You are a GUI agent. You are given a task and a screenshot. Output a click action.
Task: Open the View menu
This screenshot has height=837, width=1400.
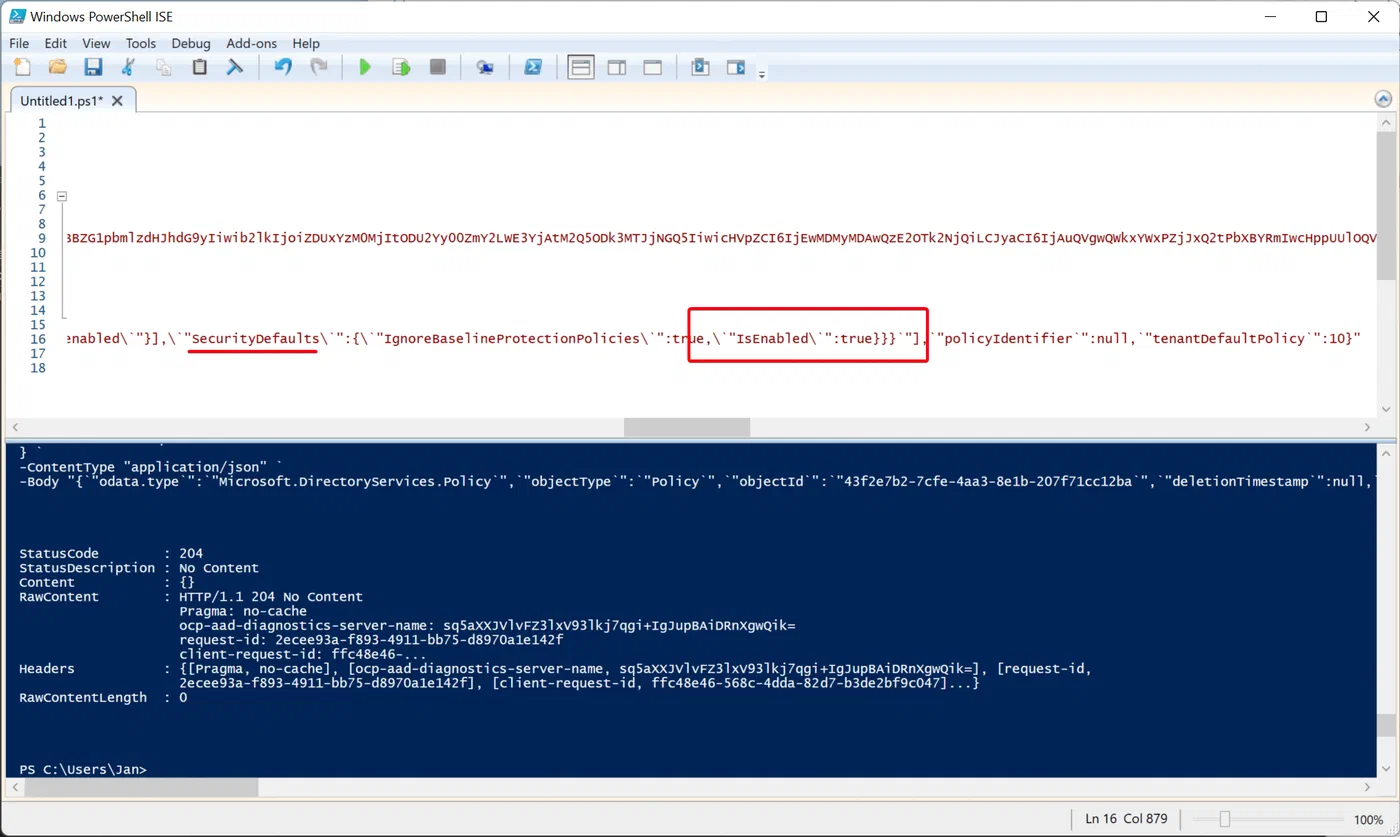point(96,43)
